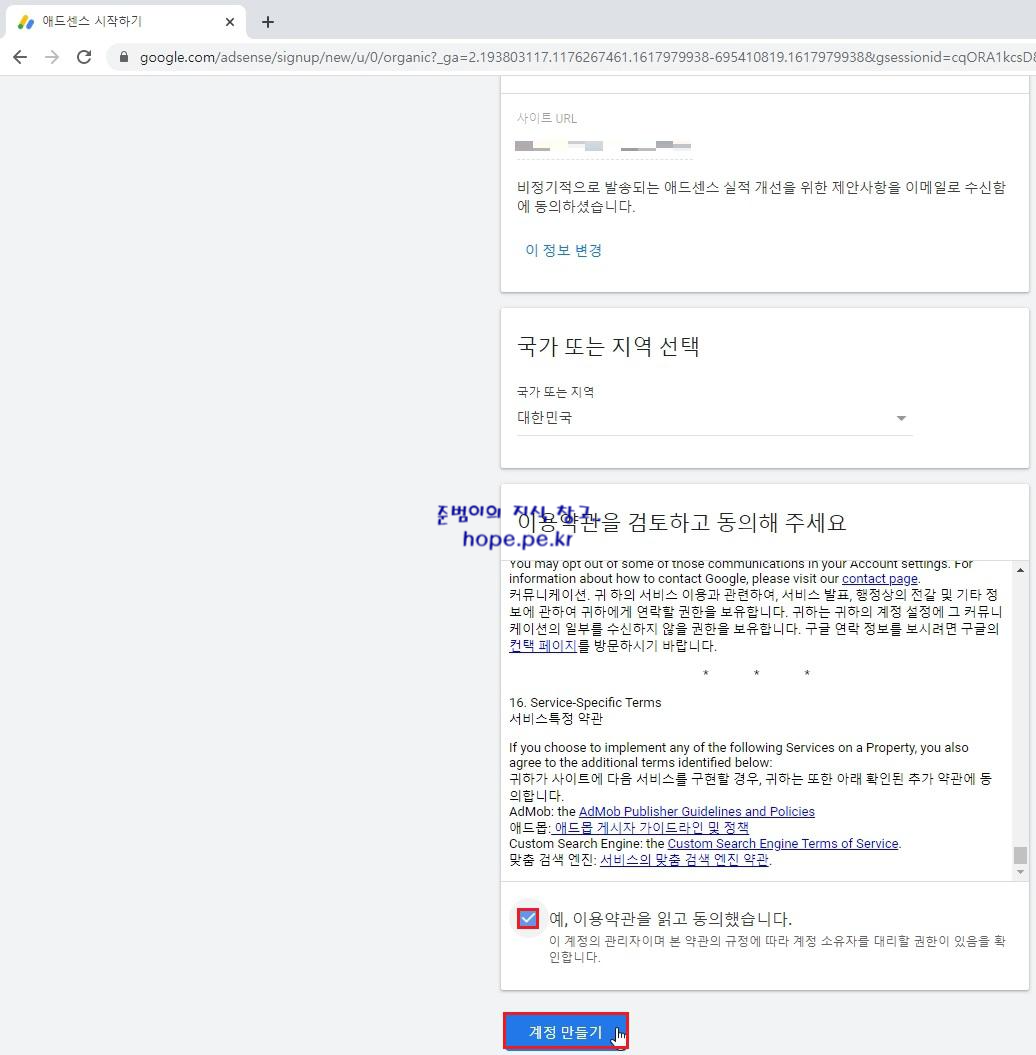The width and height of the screenshot is (1036, 1055).
Task: Click the 계정 만들기 button
Action: click(565, 1031)
